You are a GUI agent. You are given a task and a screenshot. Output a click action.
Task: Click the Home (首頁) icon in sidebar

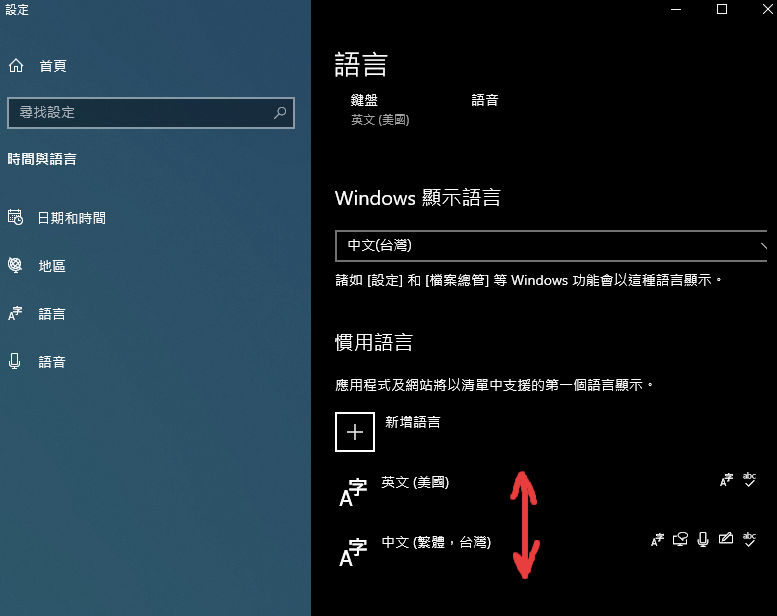click(x=16, y=66)
